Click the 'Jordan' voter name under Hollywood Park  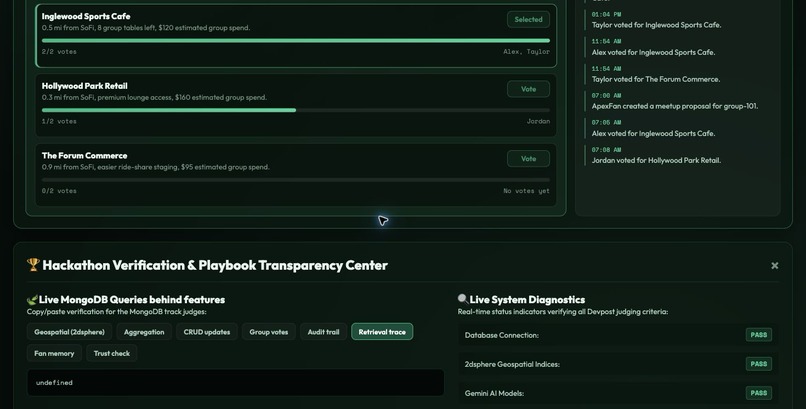pos(538,121)
